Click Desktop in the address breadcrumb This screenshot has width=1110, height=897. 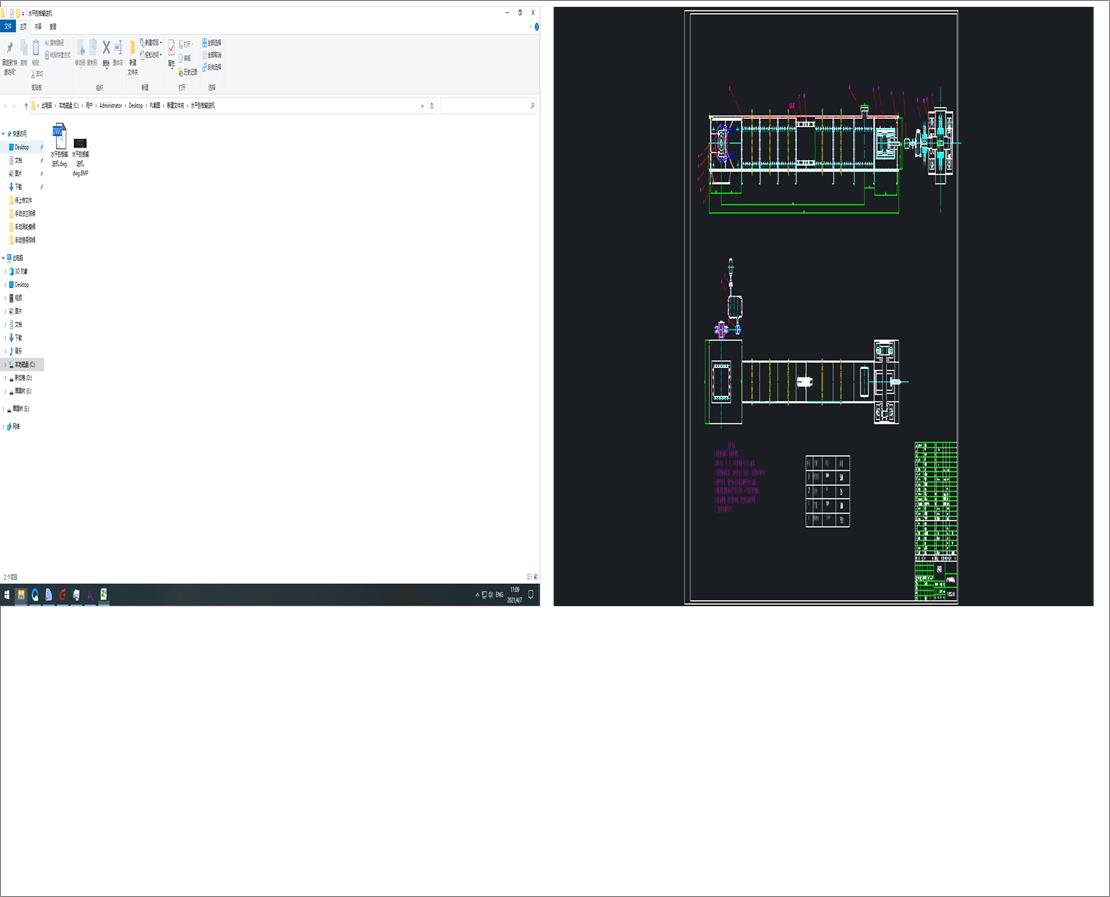coord(135,106)
